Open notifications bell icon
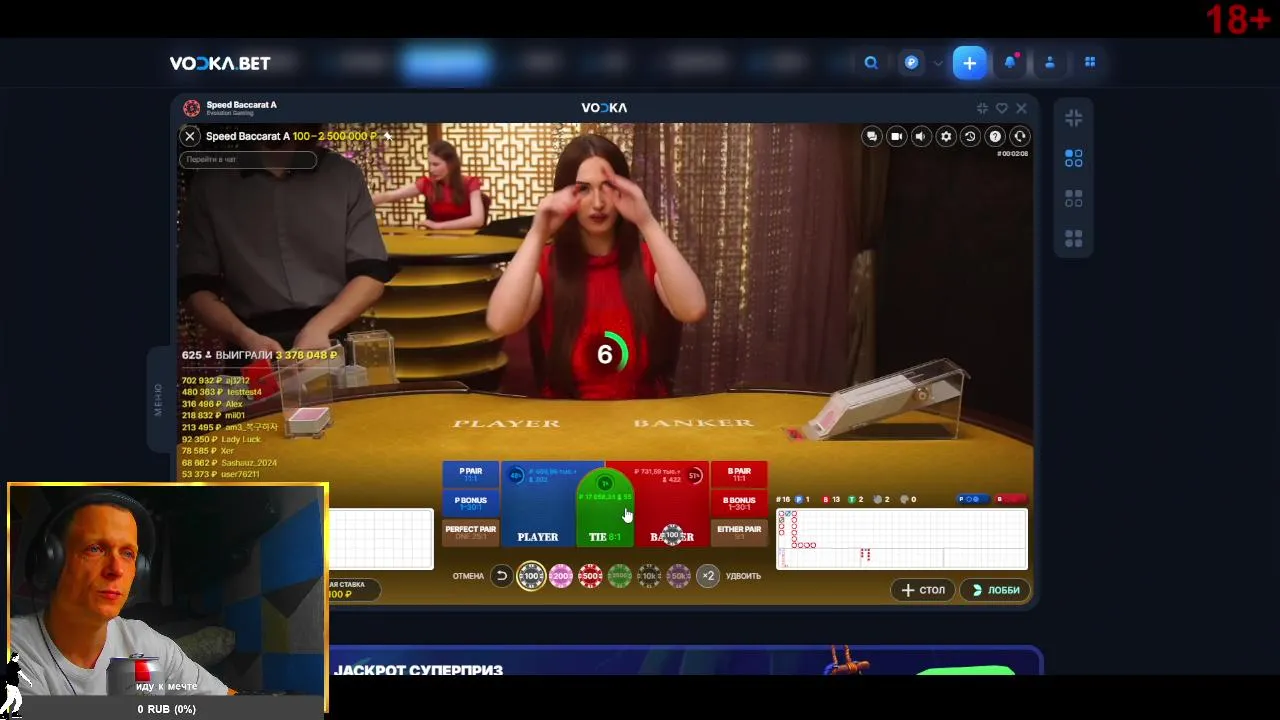 (1010, 62)
